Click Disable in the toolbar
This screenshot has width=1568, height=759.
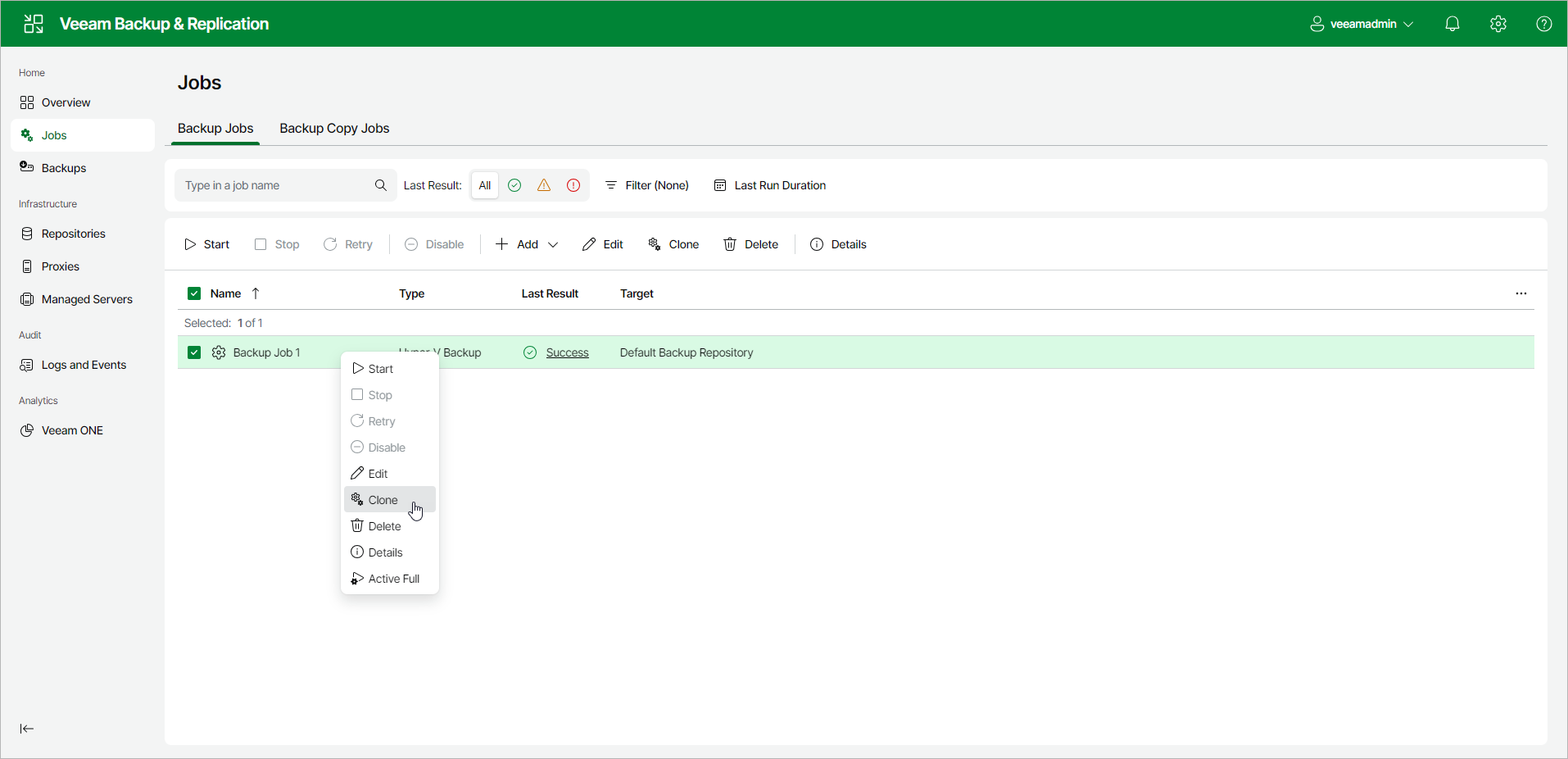(x=434, y=244)
